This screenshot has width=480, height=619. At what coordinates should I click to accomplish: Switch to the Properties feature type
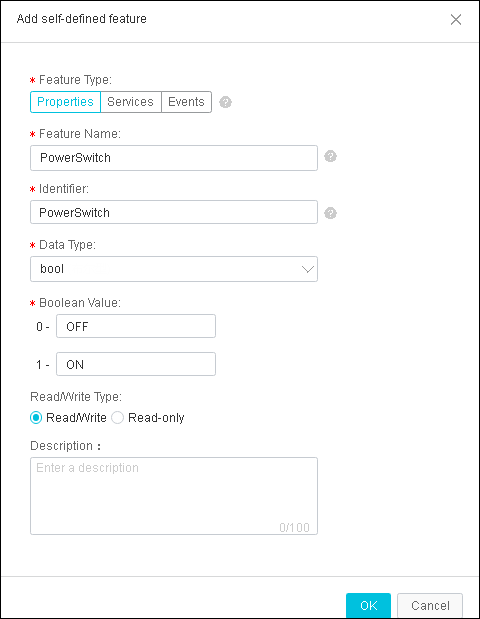(x=66, y=102)
